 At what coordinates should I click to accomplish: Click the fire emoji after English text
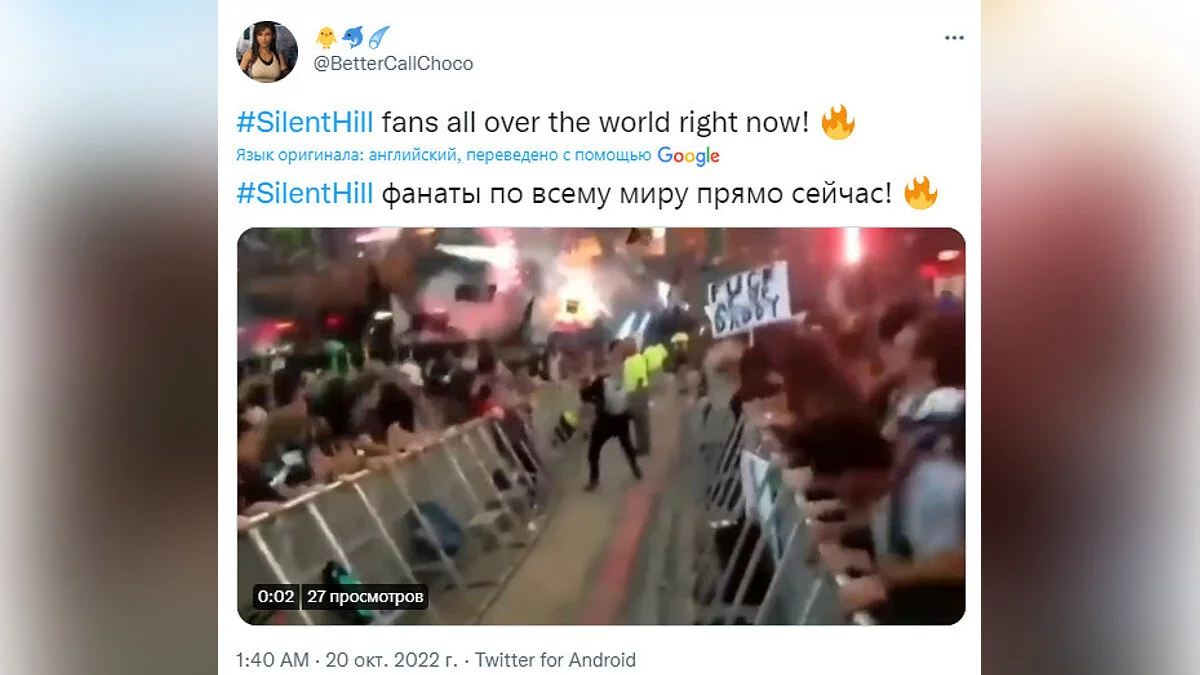[838, 123]
